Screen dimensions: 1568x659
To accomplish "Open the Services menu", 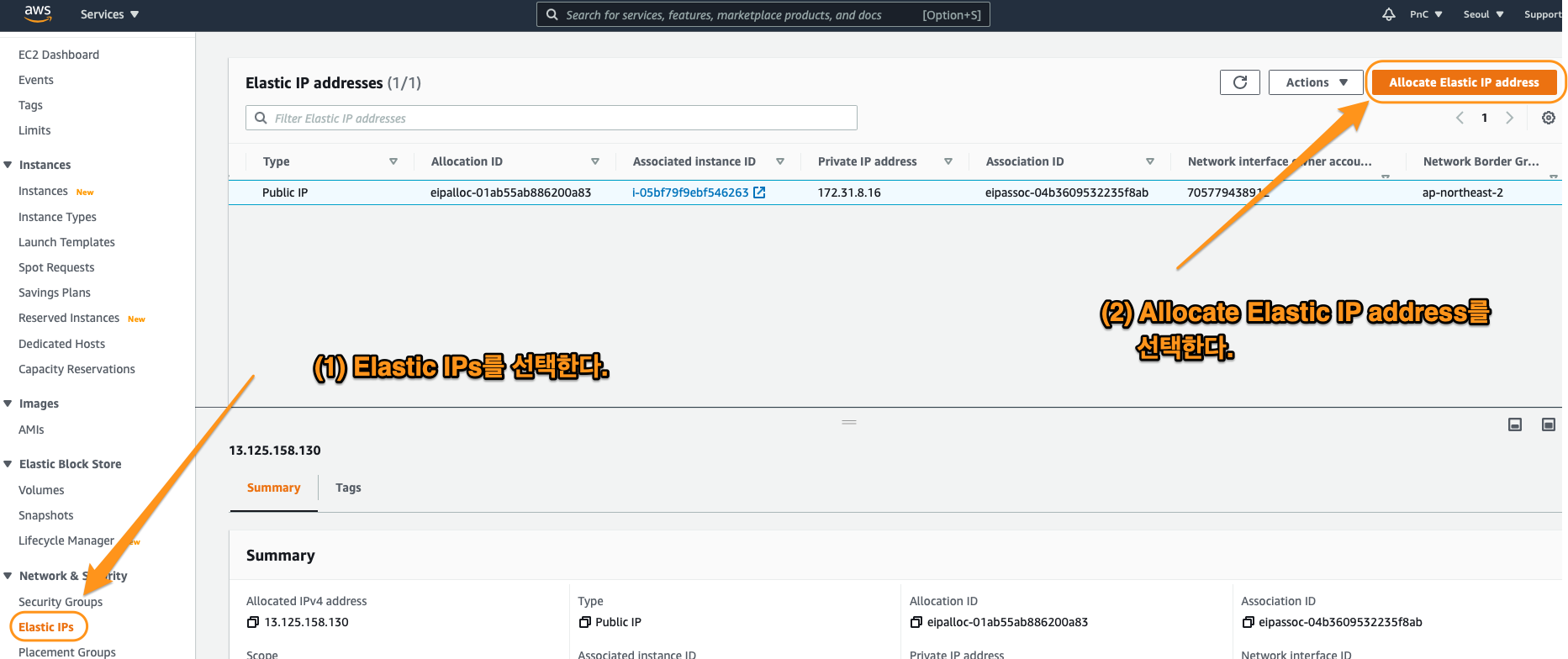I will coord(109,14).
